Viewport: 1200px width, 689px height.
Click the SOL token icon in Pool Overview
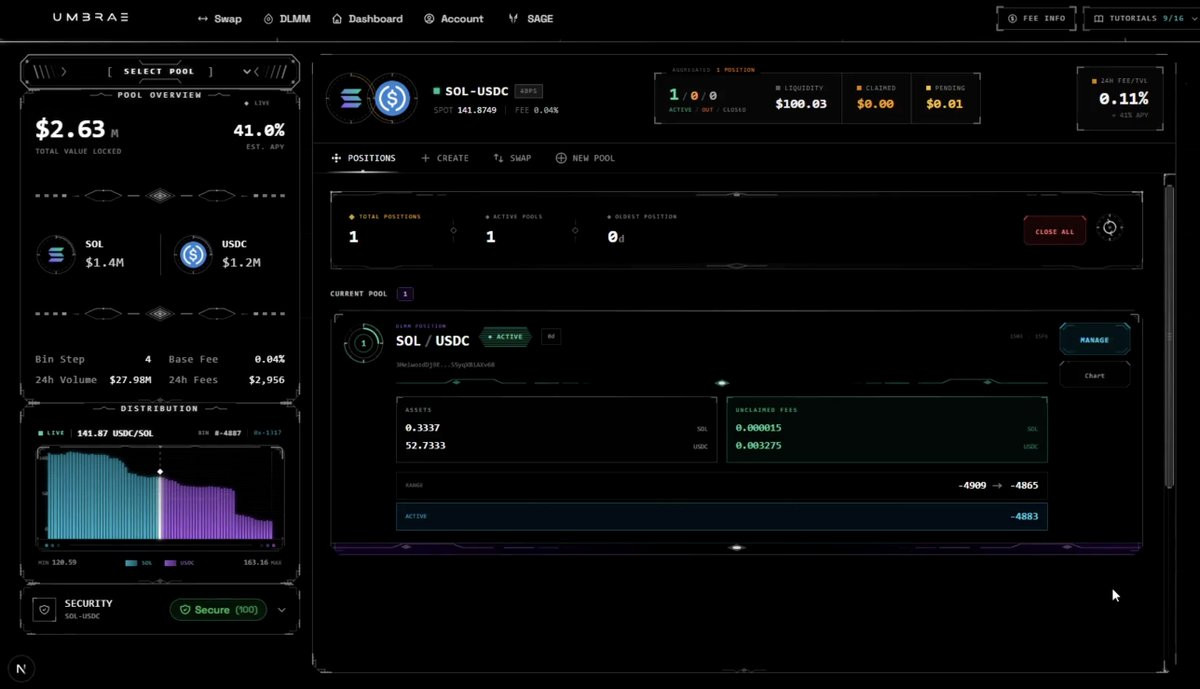click(55, 254)
